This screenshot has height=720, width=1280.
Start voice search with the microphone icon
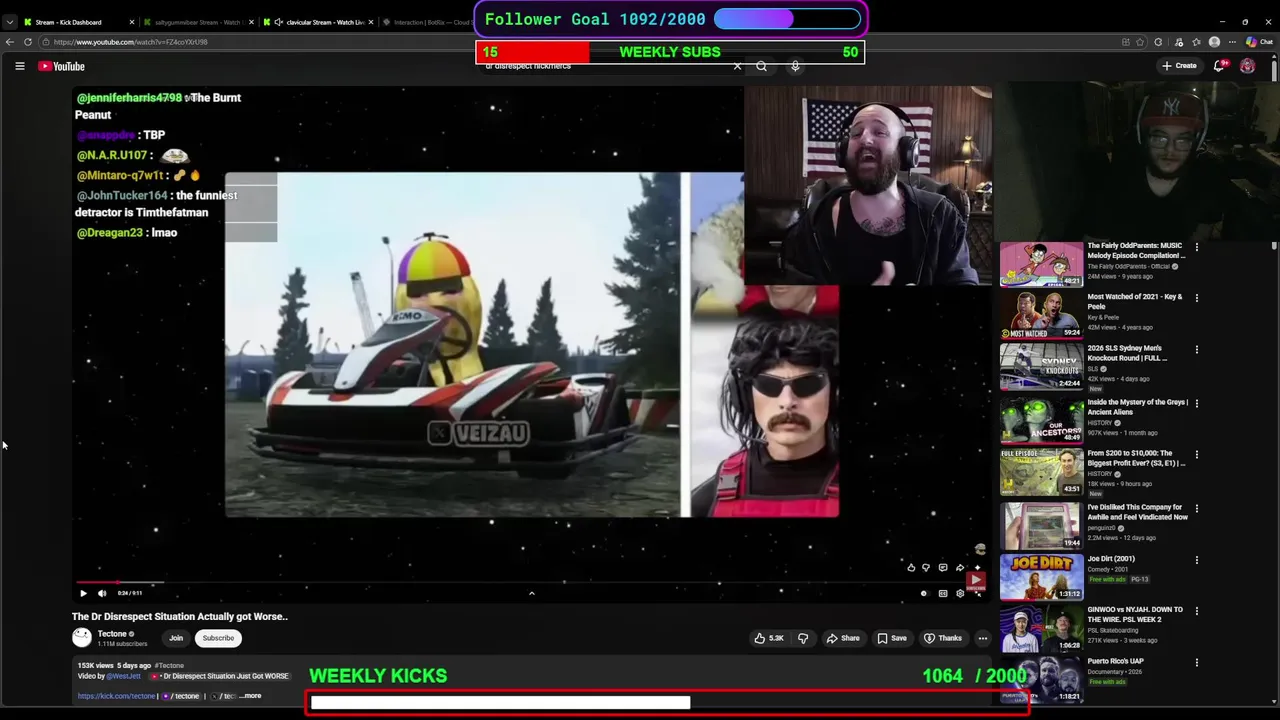click(x=795, y=66)
